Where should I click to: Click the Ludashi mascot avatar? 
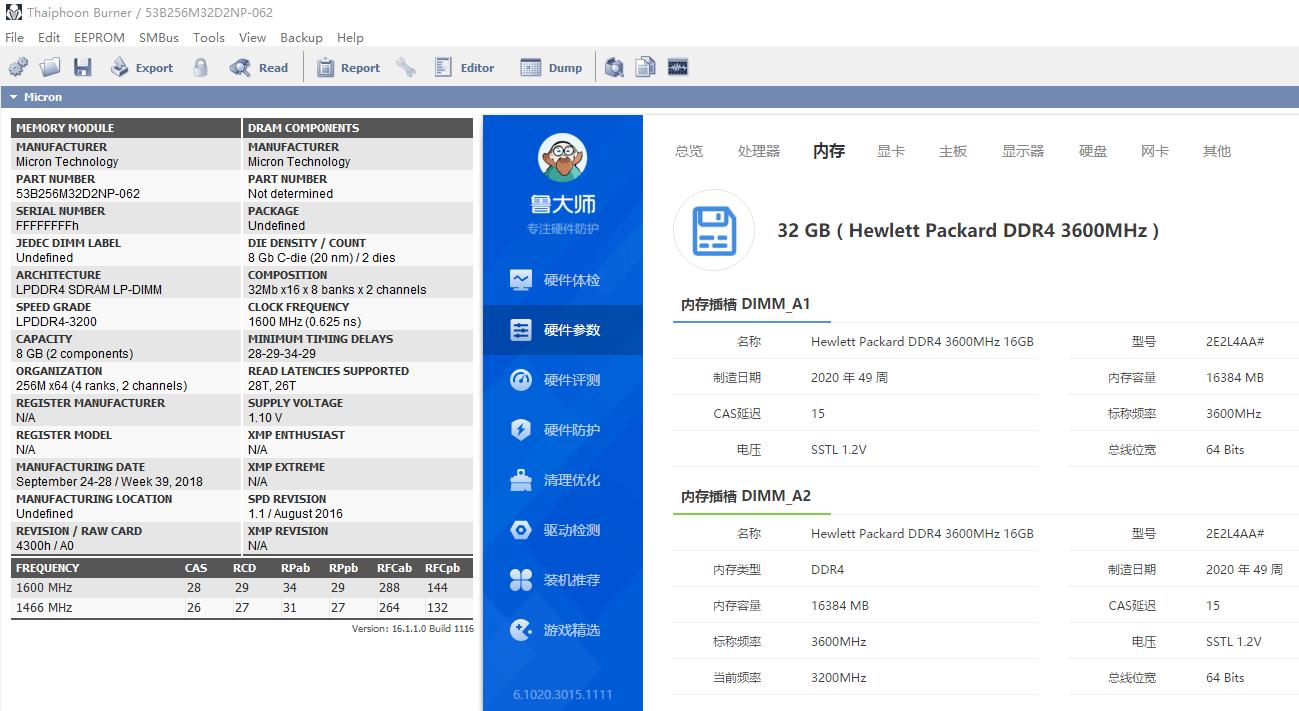[x=562, y=158]
